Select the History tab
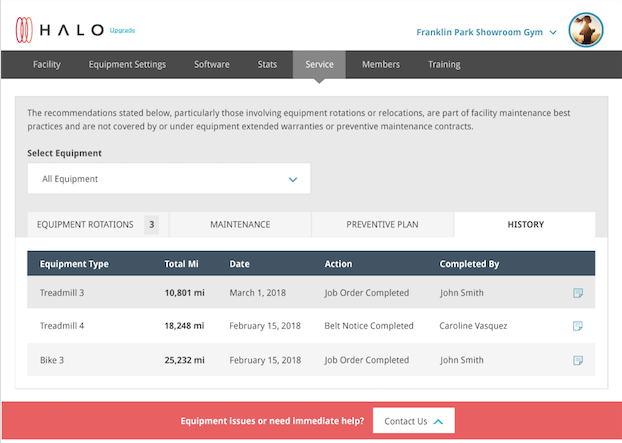 point(525,225)
